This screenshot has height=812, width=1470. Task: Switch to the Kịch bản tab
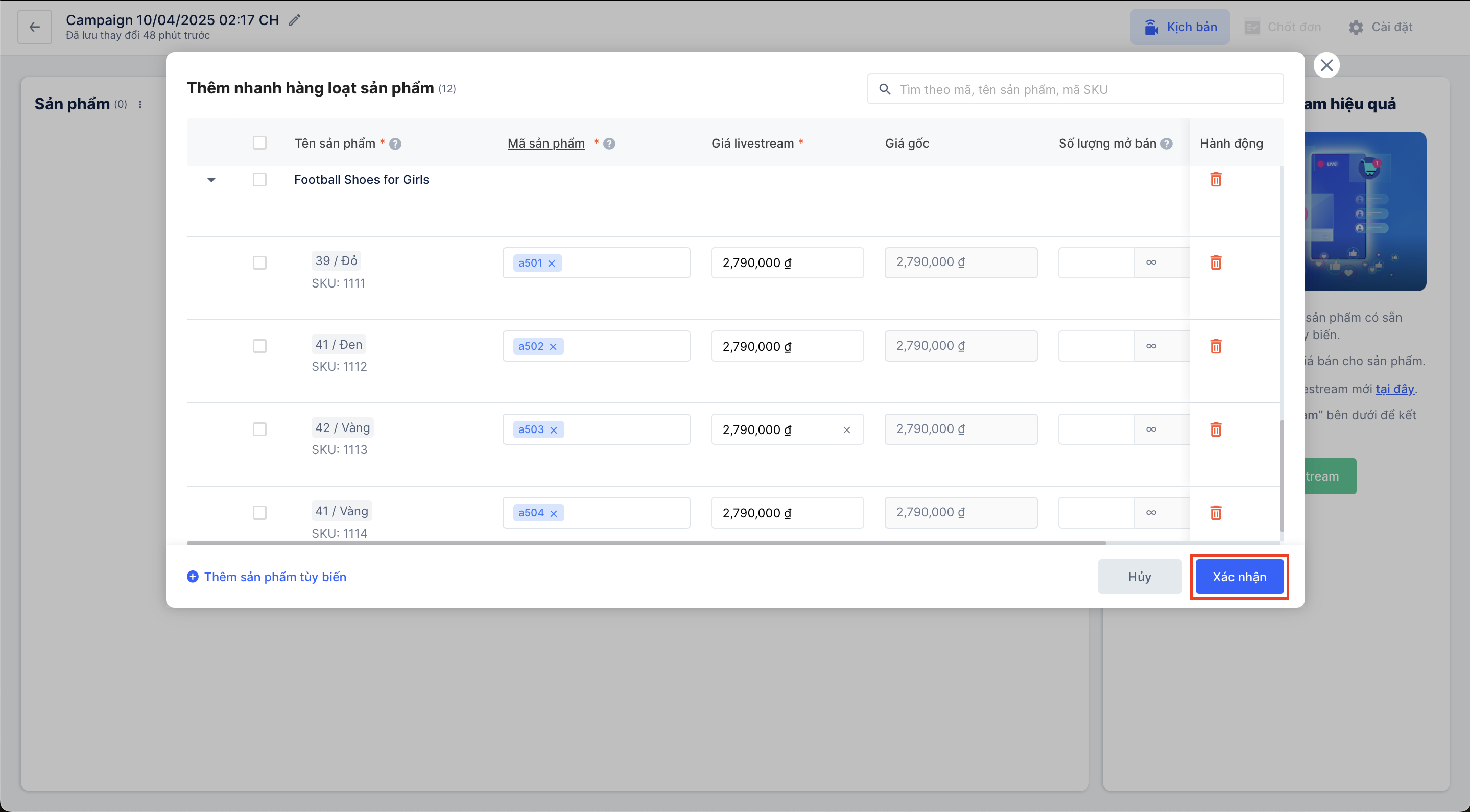(x=1179, y=27)
